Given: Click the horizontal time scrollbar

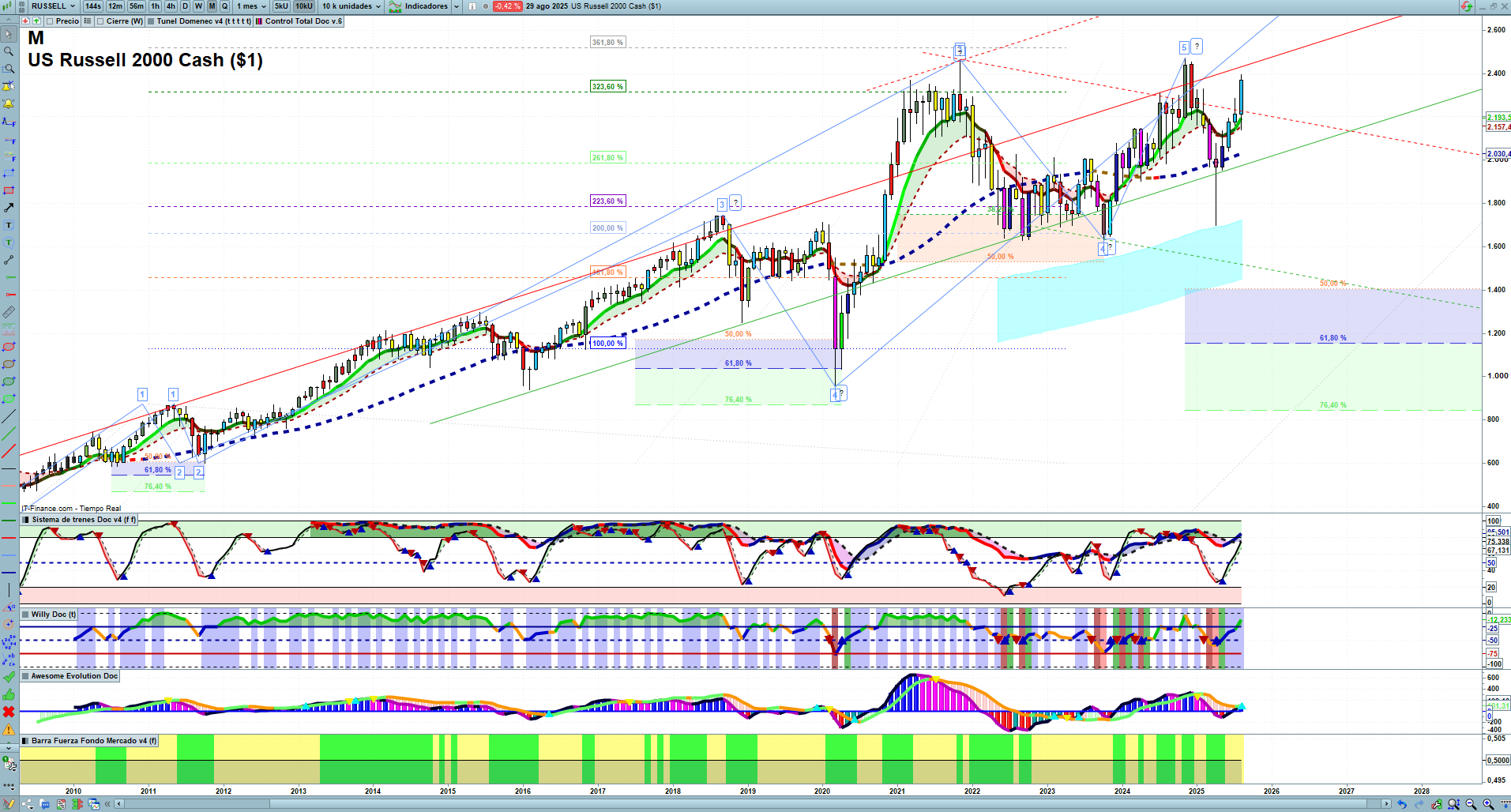Looking at the screenshot, I should tap(753, 804).
